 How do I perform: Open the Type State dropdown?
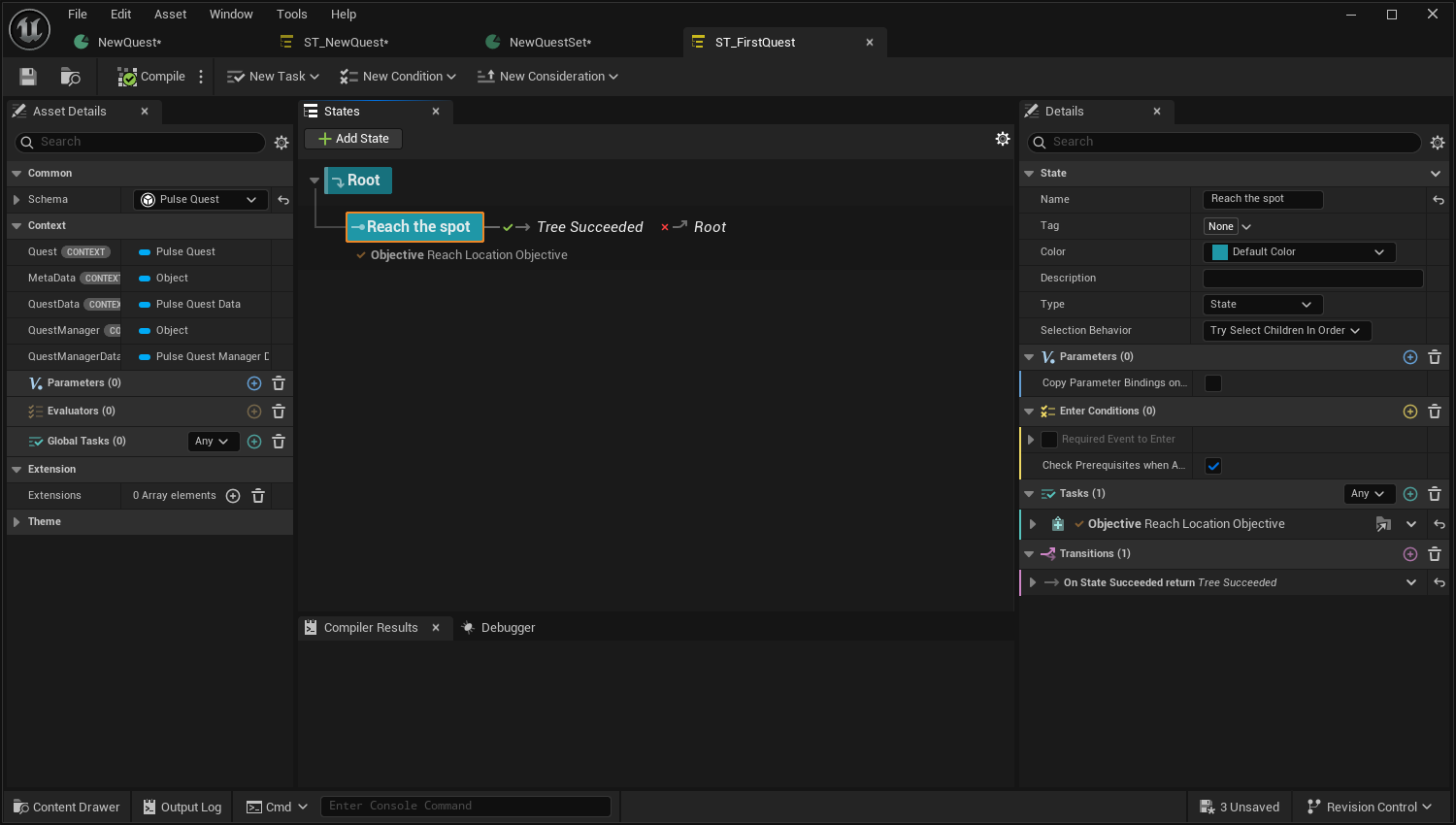1263,305
